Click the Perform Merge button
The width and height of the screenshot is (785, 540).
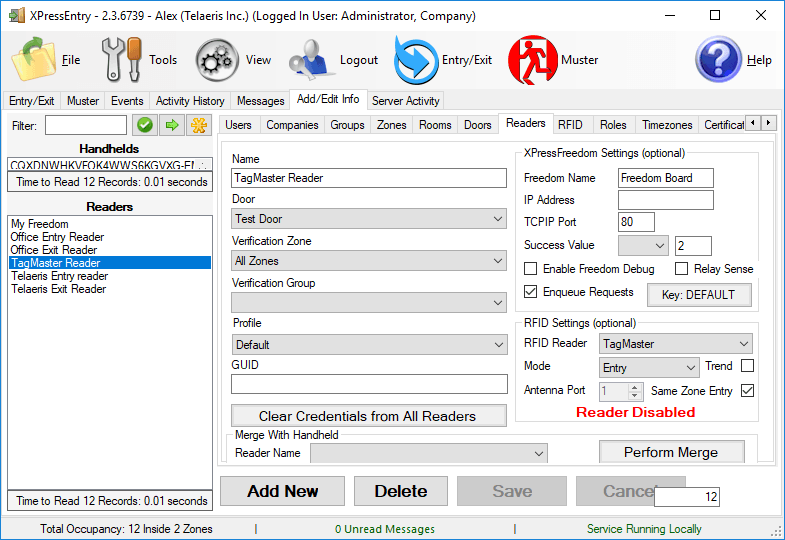pos(671,452)
